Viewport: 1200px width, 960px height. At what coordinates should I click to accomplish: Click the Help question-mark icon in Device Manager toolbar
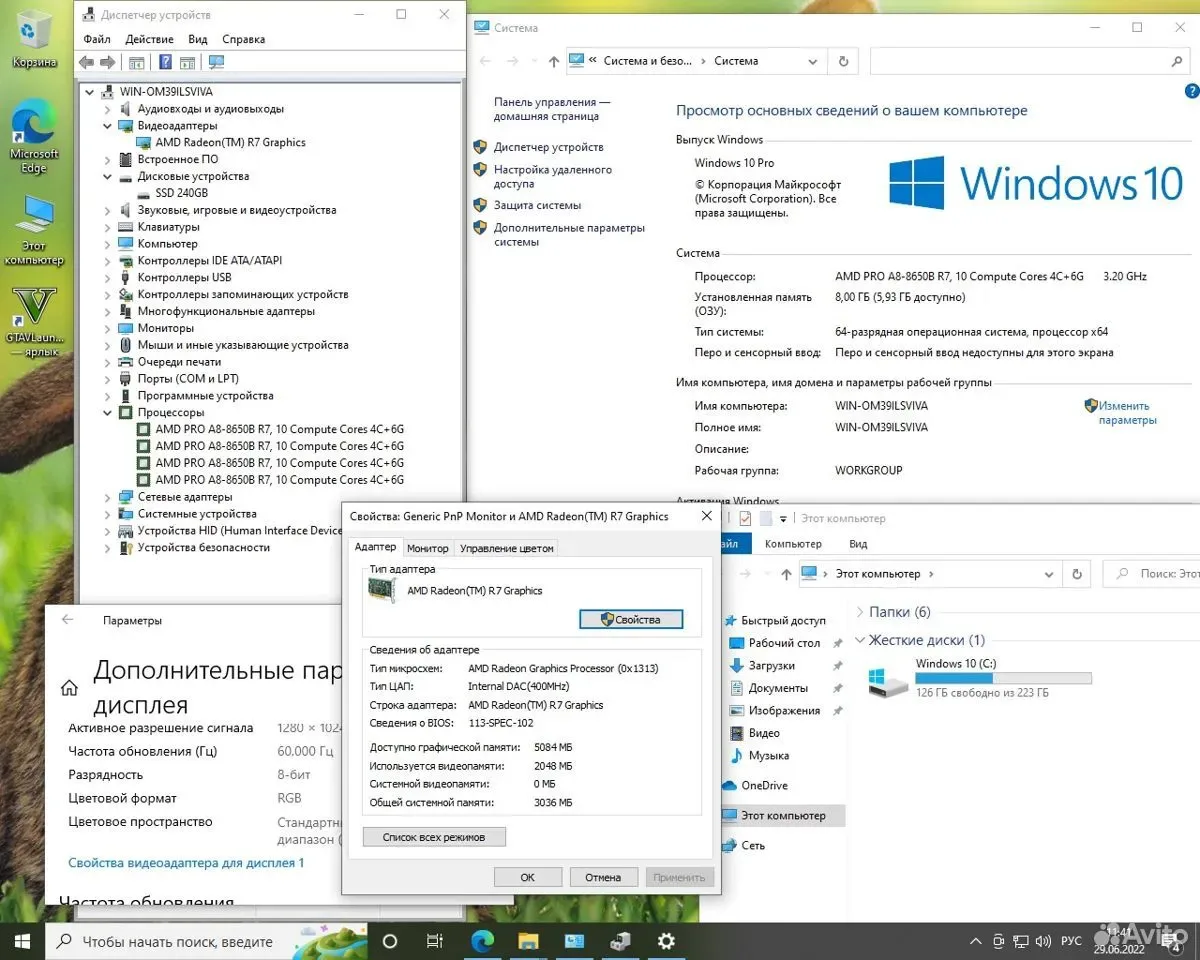[x=166, y=62]
